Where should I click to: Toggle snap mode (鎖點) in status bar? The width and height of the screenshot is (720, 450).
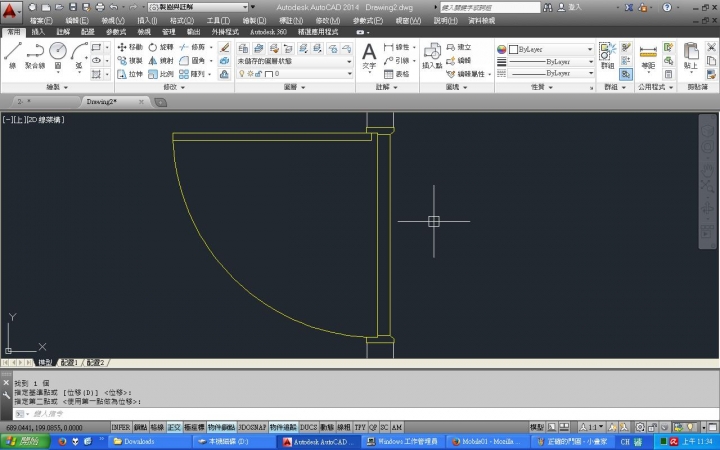click(141, 428)
